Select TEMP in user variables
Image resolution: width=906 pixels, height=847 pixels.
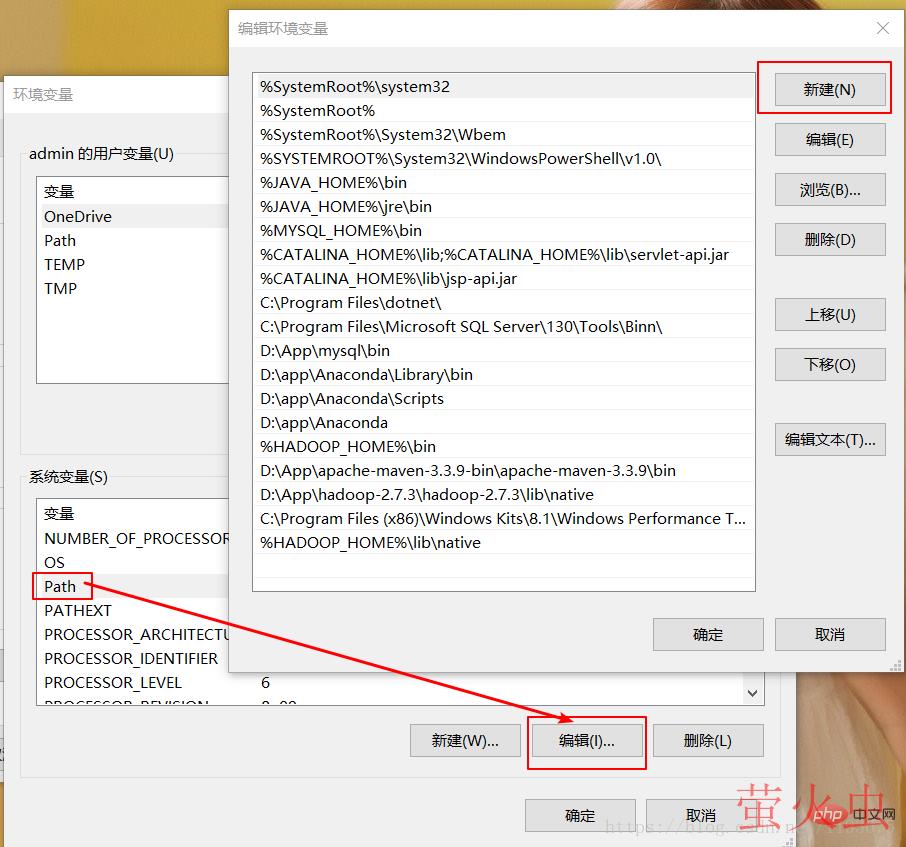(133, 265)
